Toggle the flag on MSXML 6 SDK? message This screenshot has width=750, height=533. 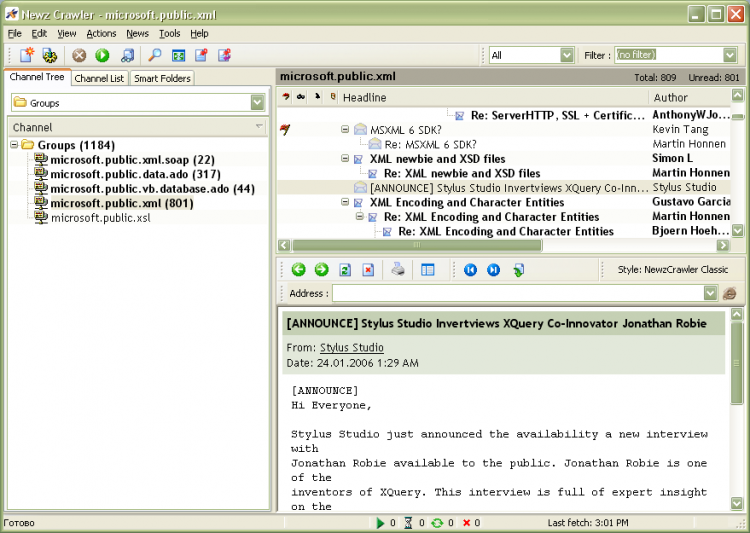click(x=286, y=130)
